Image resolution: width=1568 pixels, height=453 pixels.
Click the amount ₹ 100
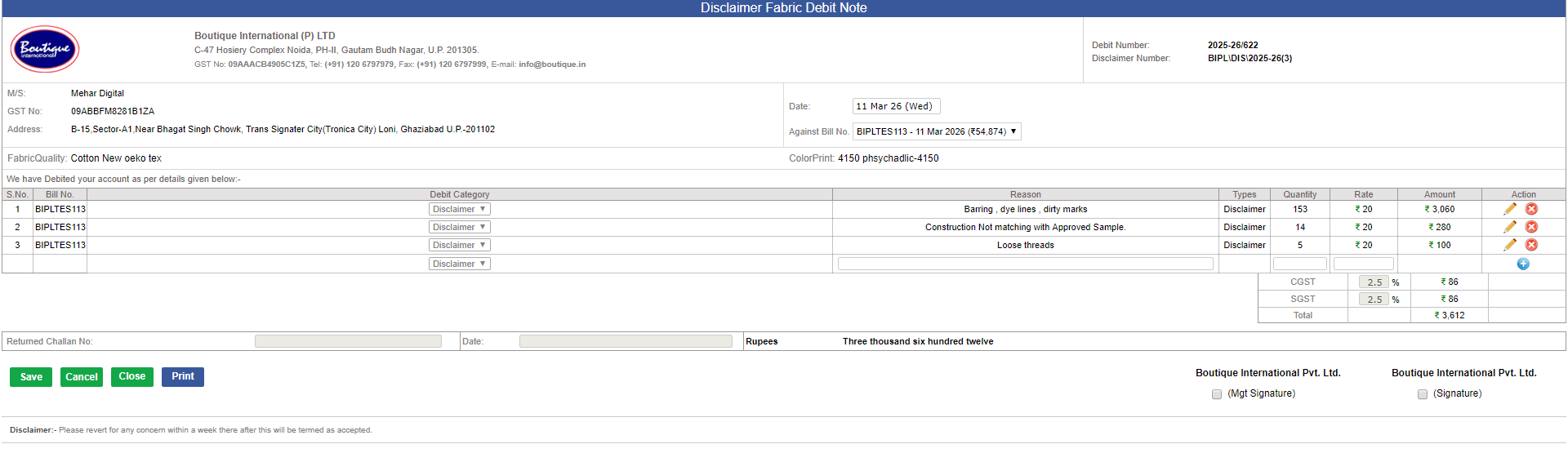(1440, 246)
